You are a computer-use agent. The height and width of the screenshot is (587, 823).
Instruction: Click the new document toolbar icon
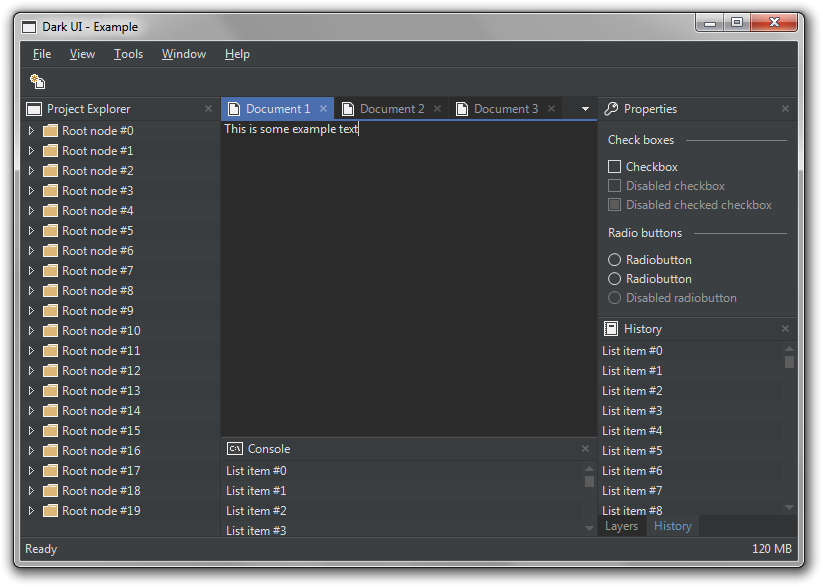tap(38, 80)
